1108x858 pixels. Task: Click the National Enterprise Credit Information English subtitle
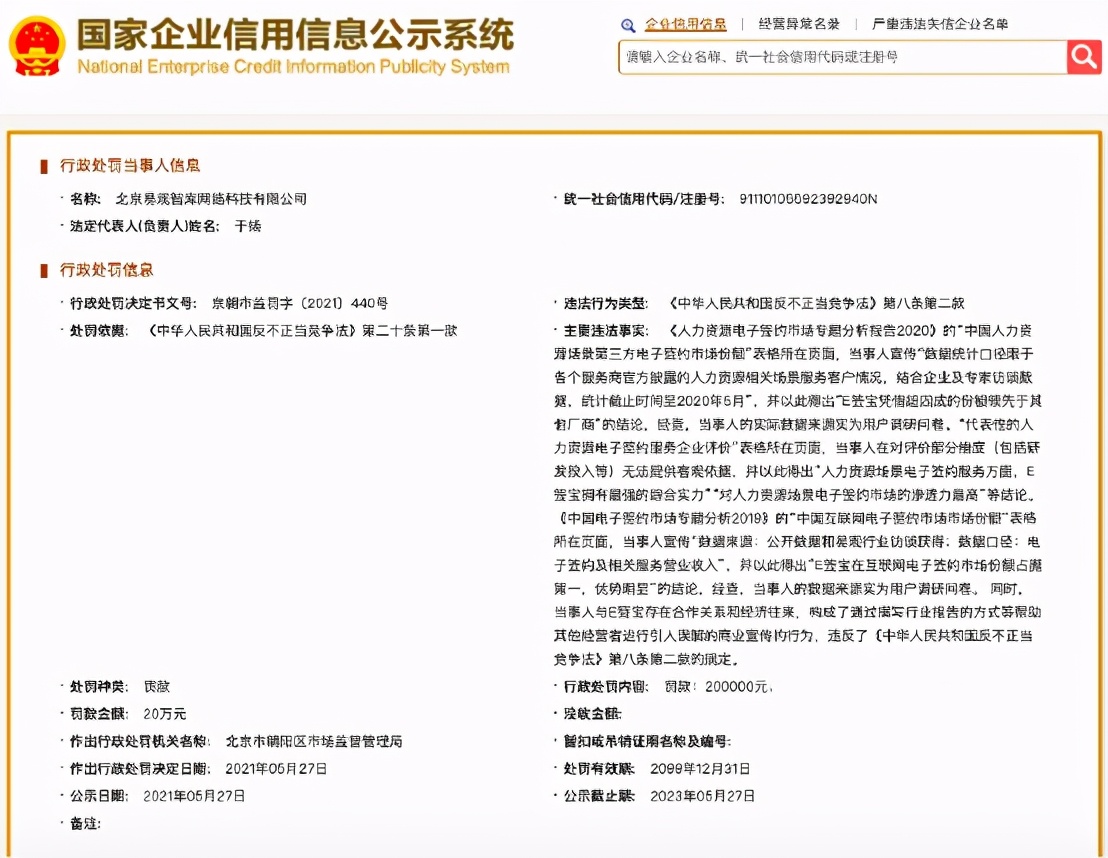pyautogui.click(x=293, y=68)
